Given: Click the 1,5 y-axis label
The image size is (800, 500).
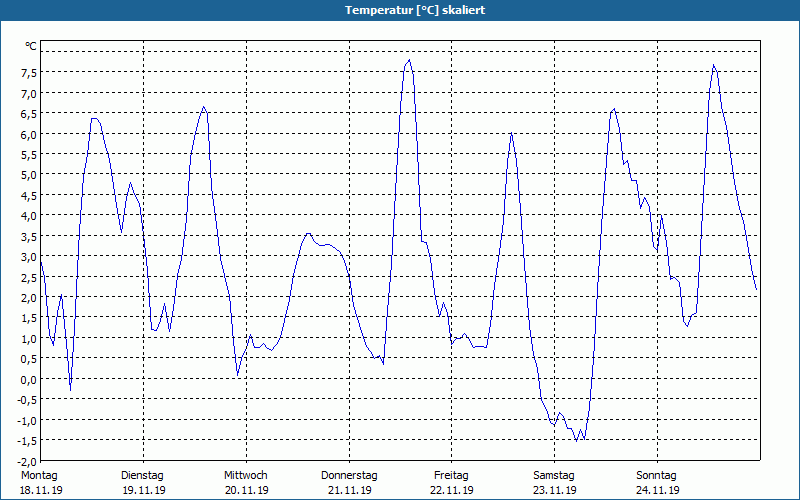Looking at the screenshot, I should pos(29,317).
